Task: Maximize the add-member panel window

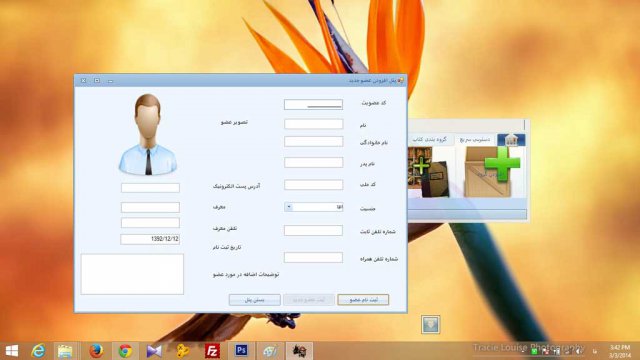Action: (x=97, y=81)
